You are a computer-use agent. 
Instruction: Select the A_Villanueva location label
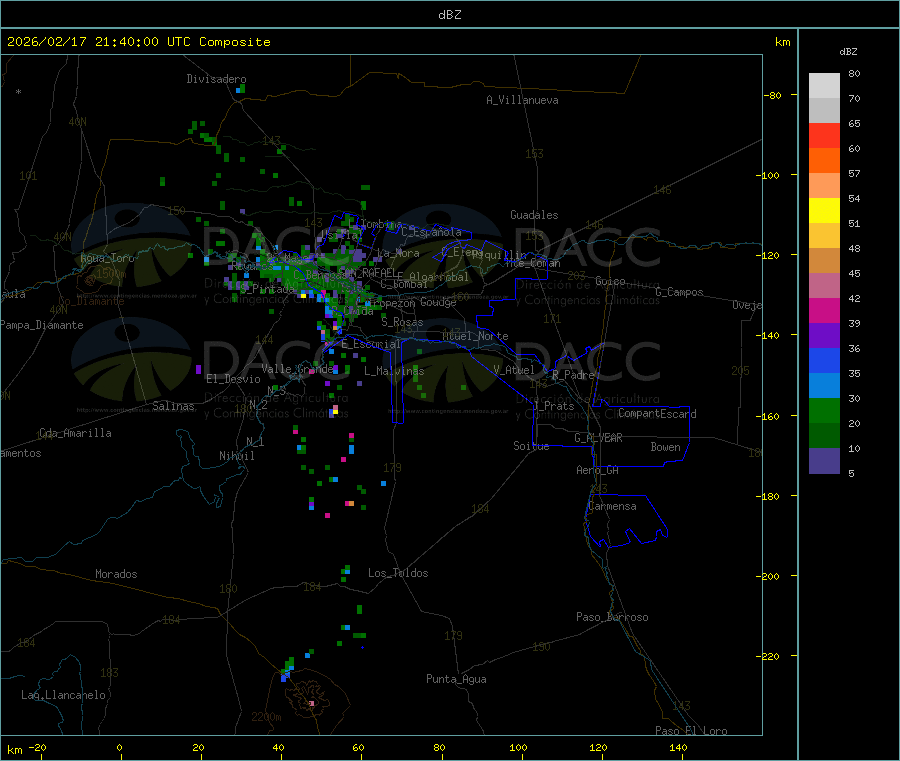522,100
